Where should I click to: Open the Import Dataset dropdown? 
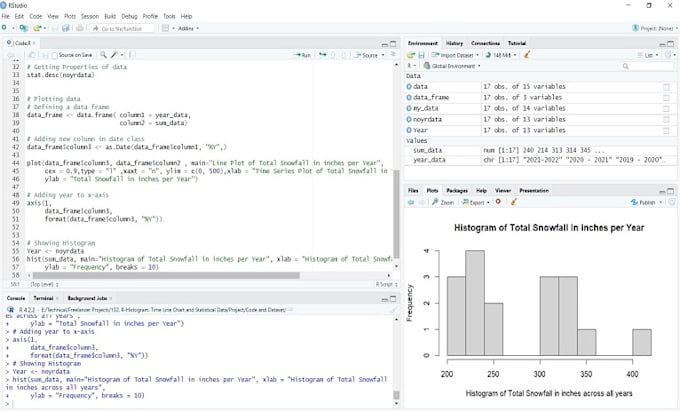pos(455,55)
